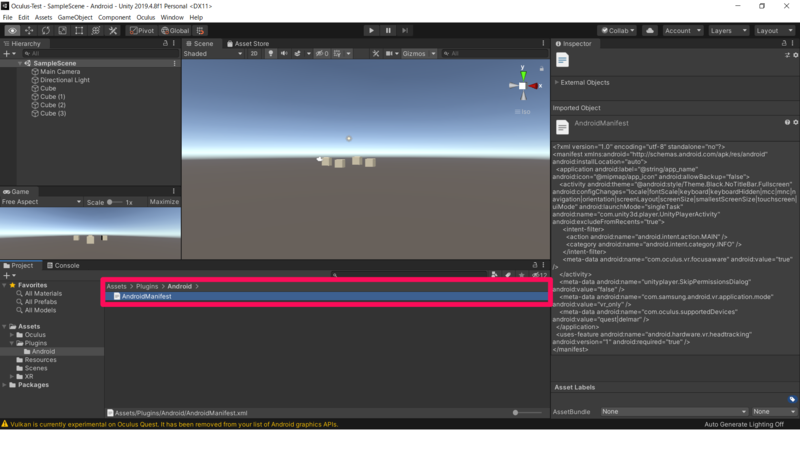Toggle hidden objects visibility count in Scene
Screen dimensions: 800x472
coord(321,54)
